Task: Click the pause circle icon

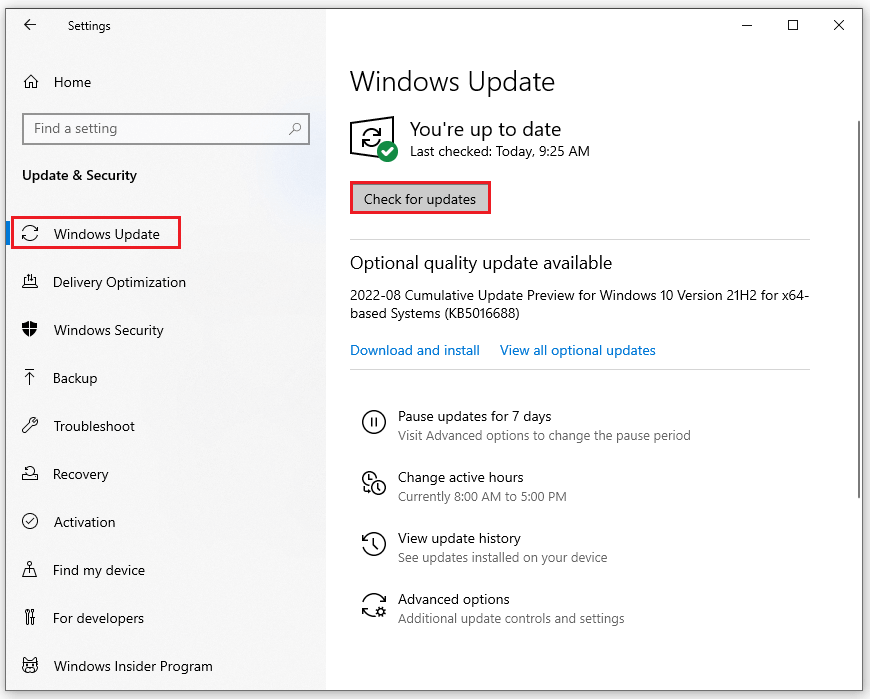Action: point(374,422)
